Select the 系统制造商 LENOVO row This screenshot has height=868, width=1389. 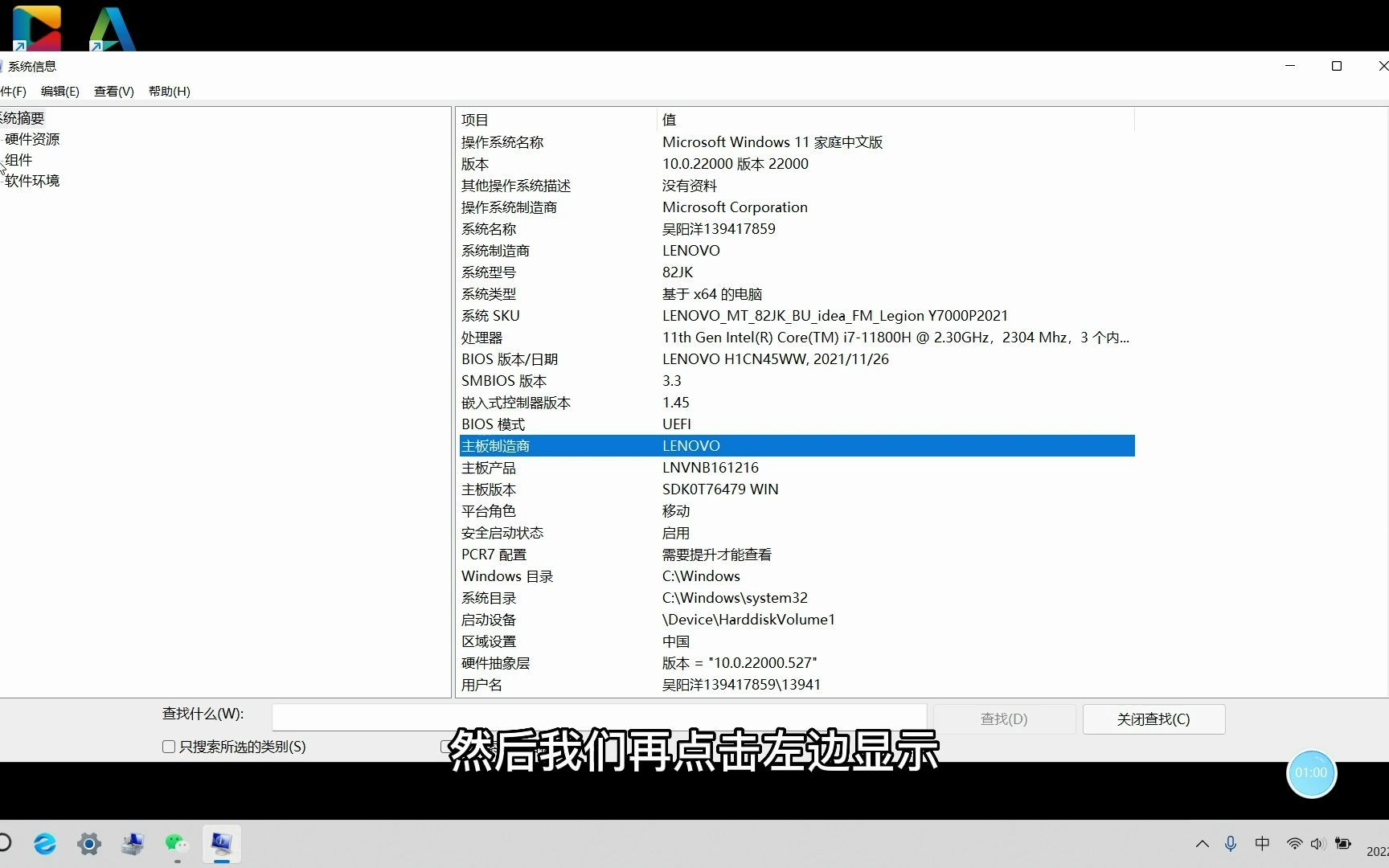coord(797,251)
